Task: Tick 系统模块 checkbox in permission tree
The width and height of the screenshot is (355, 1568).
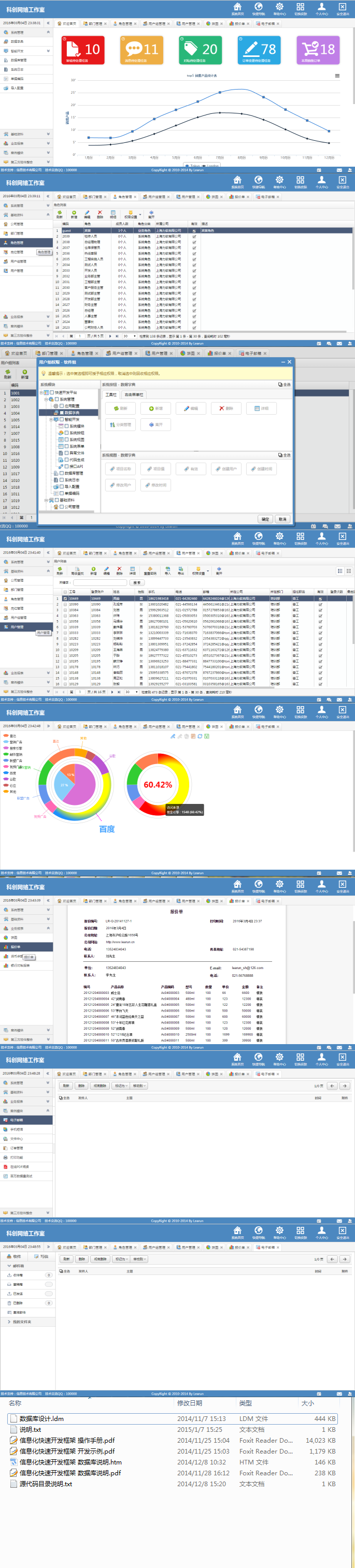Action: [66, 426]
